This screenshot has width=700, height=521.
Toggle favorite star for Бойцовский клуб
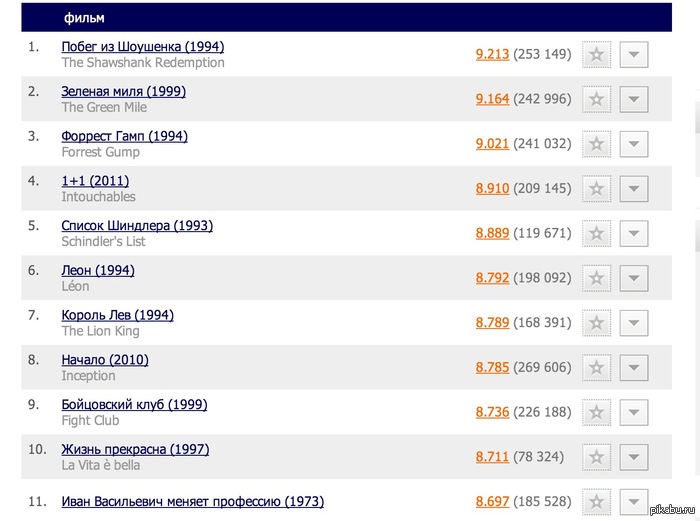pos(596,413)
